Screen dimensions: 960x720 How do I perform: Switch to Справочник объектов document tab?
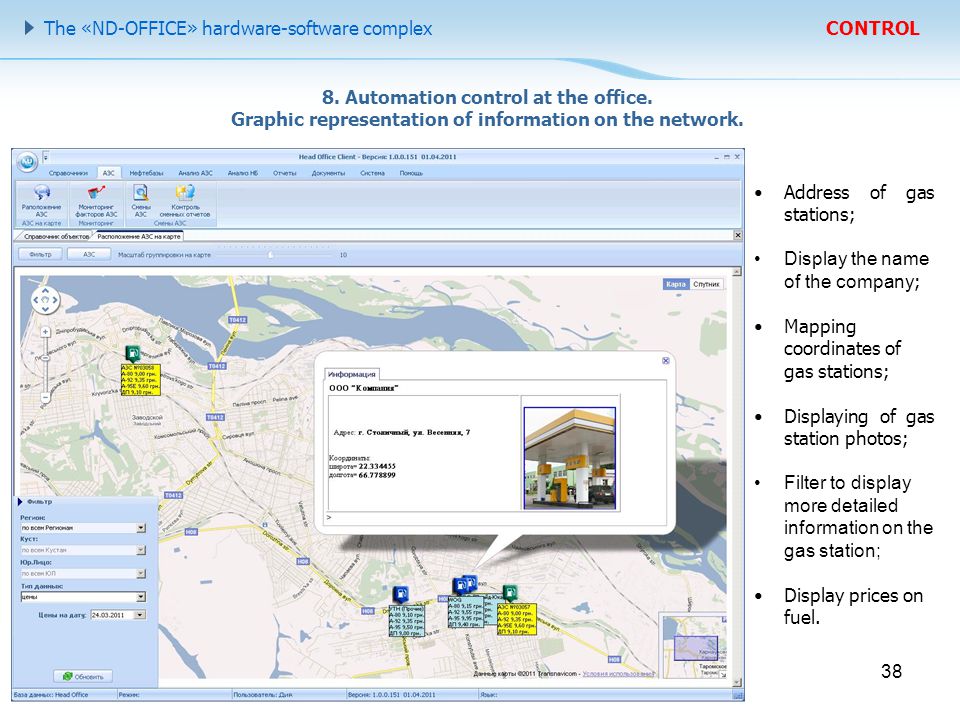pyautogui.click(x=55, y=236)
